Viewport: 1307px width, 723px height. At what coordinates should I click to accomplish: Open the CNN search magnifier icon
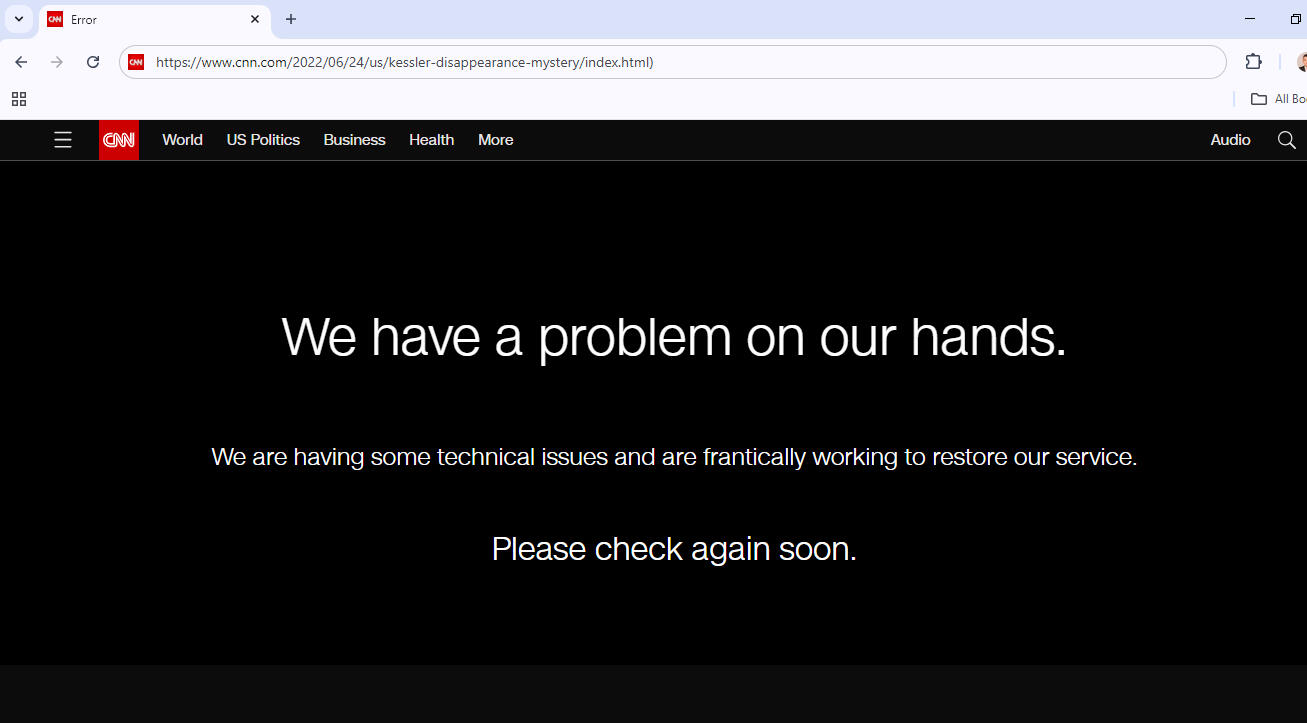coord(1287,140)
